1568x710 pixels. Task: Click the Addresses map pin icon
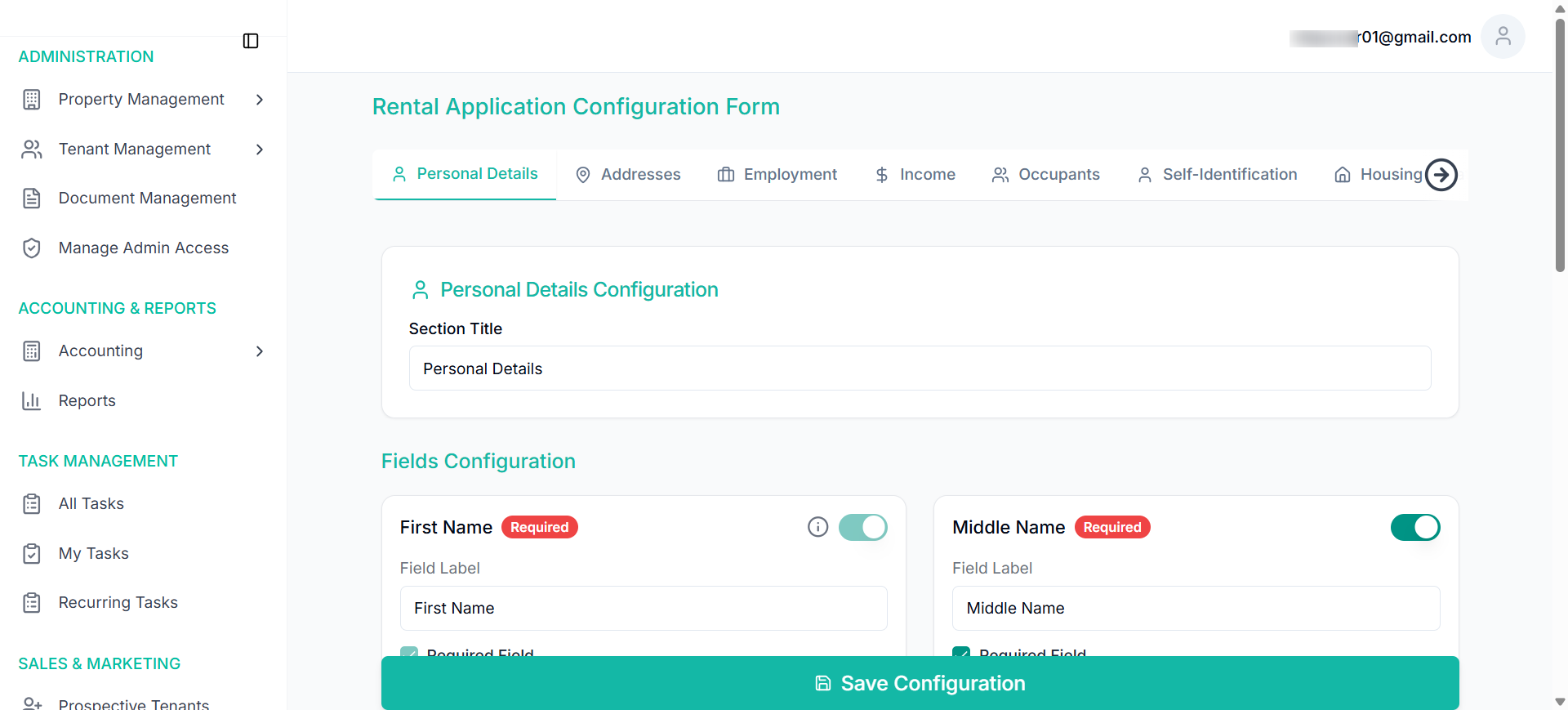point(583,175)
